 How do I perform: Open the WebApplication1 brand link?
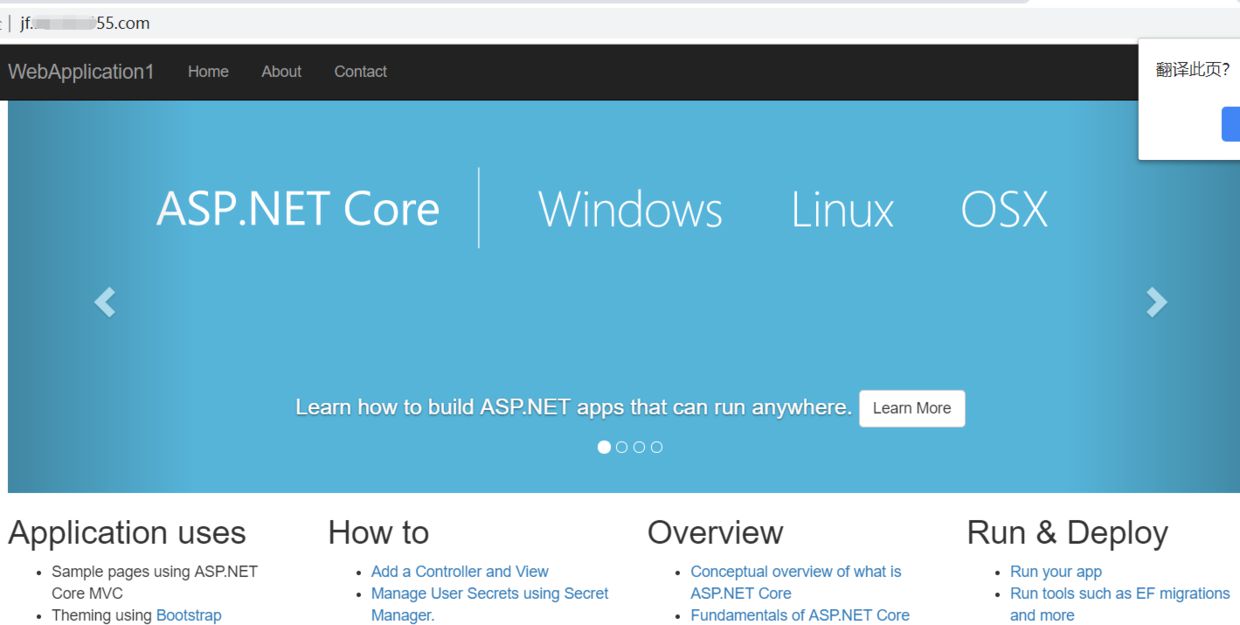[x=81, y=72]
